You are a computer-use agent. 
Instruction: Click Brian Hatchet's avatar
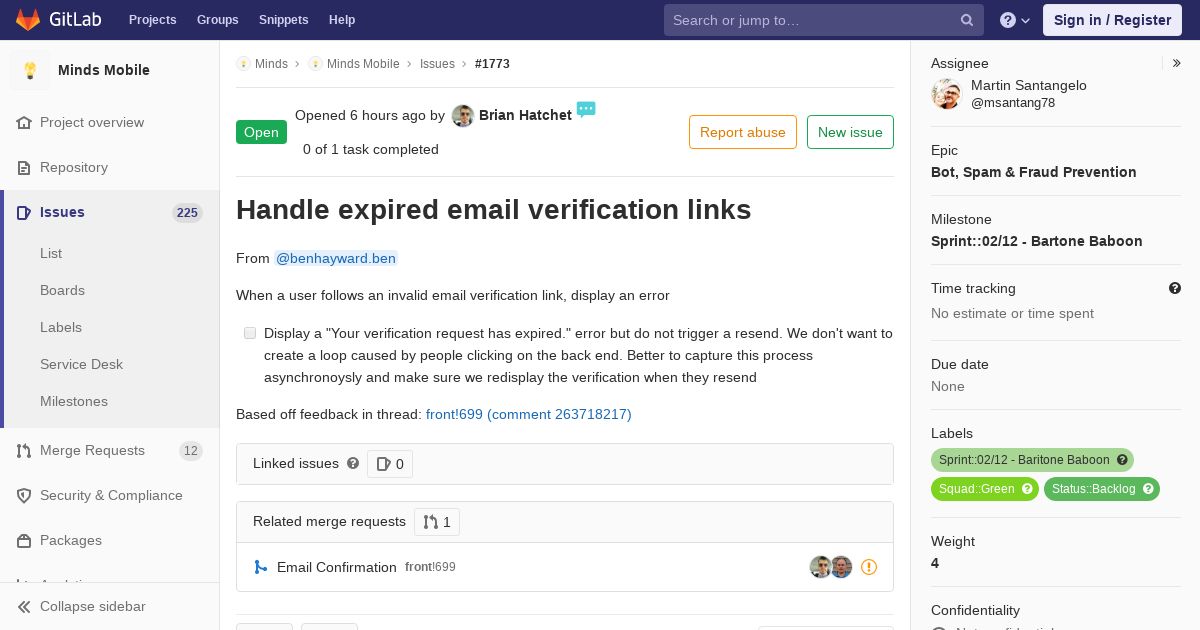(x=463, y=116)
